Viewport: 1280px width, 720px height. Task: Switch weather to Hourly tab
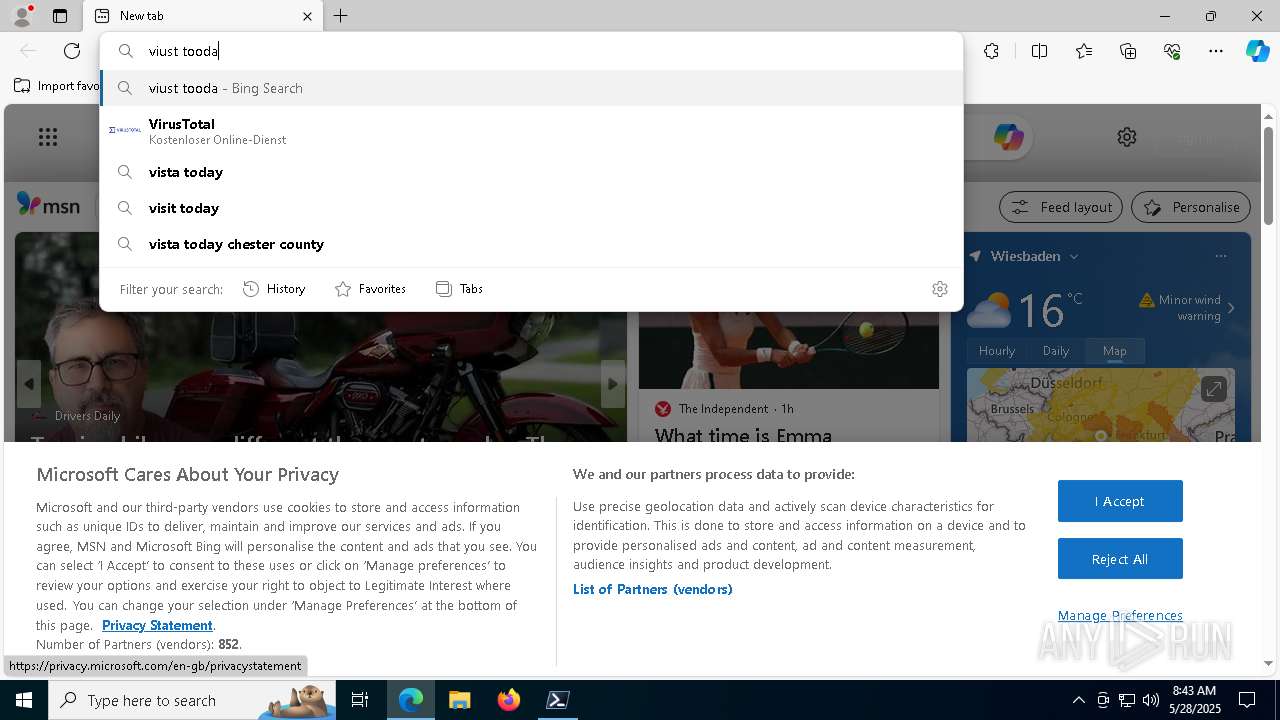997,351
